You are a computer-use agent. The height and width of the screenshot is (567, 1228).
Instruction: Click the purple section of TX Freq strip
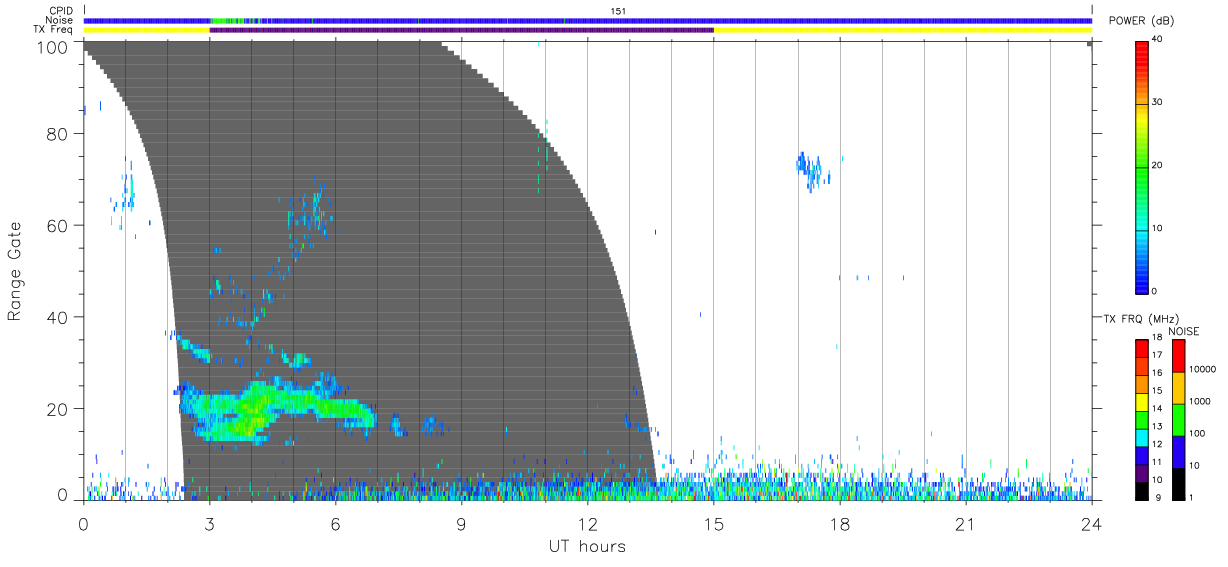(x=461, y=30)
